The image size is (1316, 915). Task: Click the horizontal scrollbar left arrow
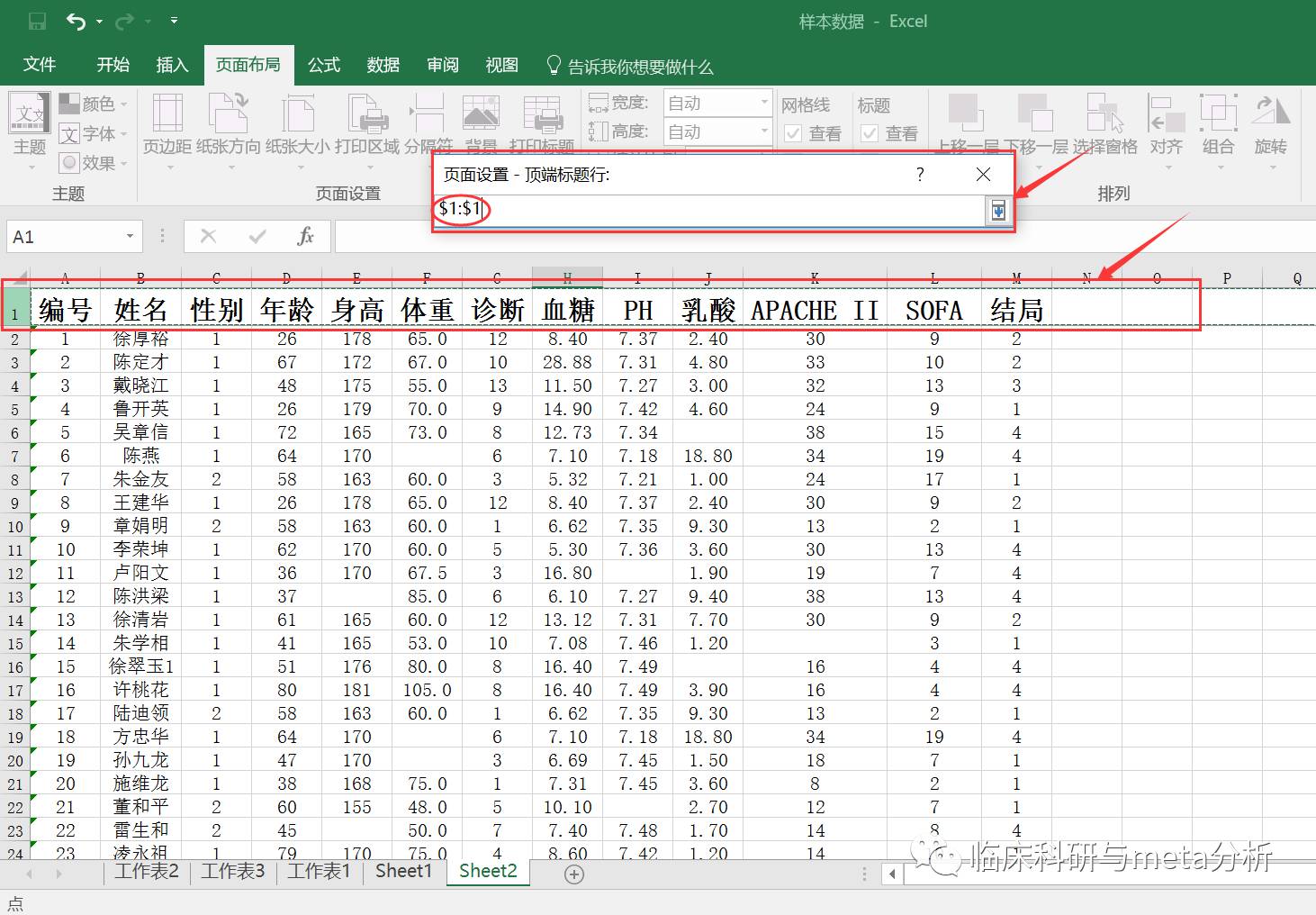pyautogui.click(x=893, y=874)
